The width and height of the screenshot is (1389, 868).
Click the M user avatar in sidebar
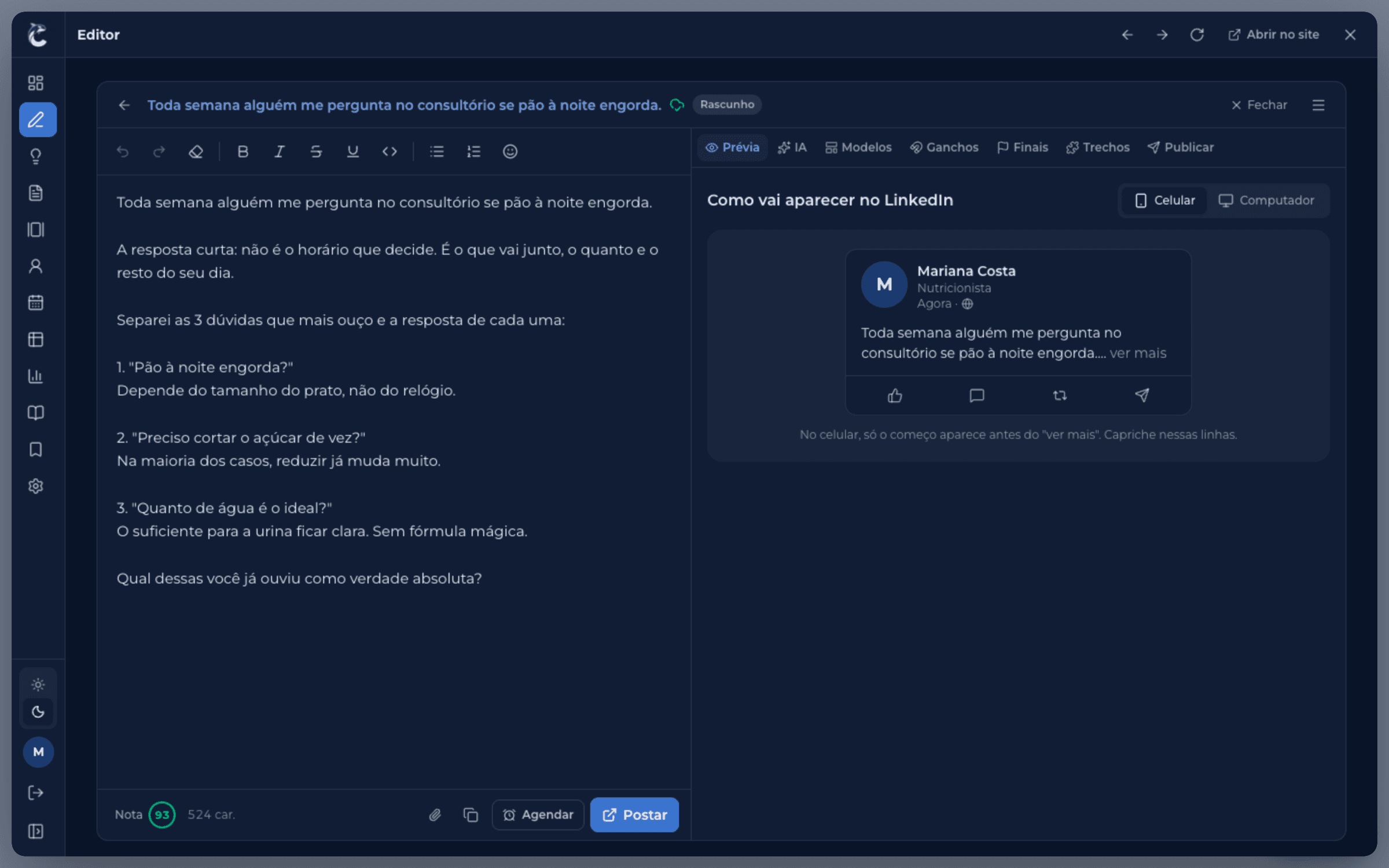tap(38, 752)
